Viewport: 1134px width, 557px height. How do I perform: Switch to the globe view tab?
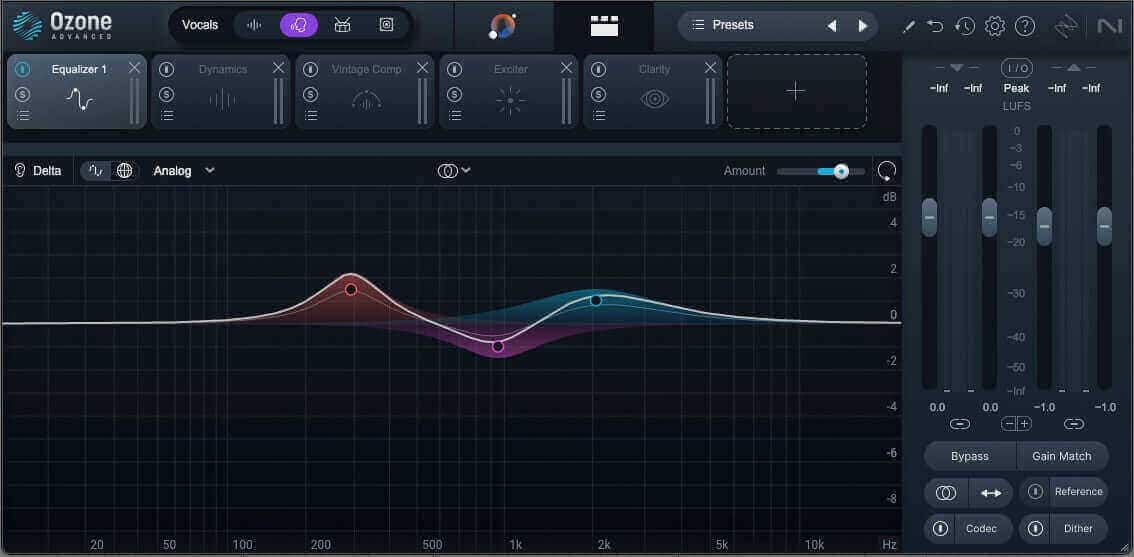(124, 171)
